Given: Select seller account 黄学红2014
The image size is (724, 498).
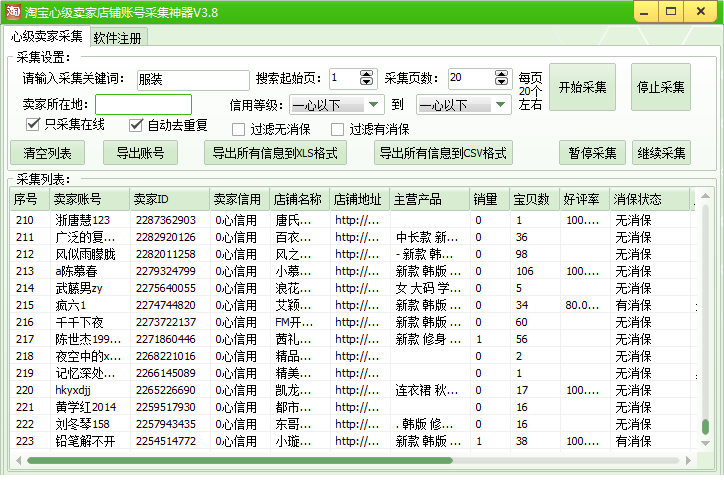Looking at the screenshot, I should pyautogui.click(x=86, y=408).
